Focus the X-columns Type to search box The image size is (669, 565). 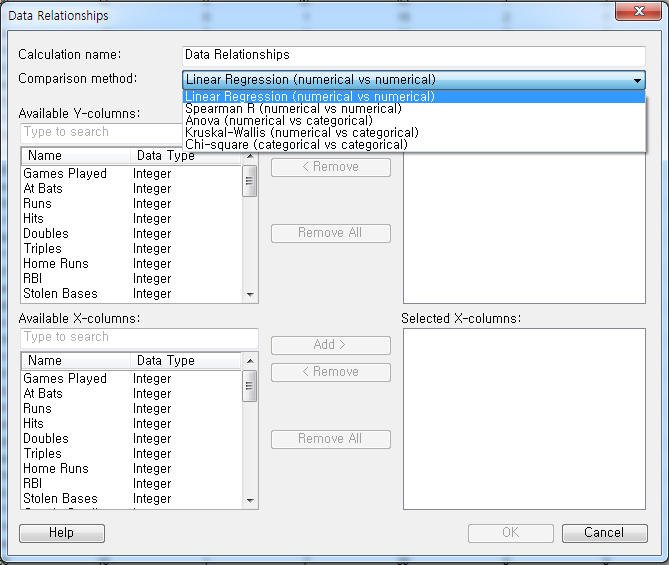139,337
